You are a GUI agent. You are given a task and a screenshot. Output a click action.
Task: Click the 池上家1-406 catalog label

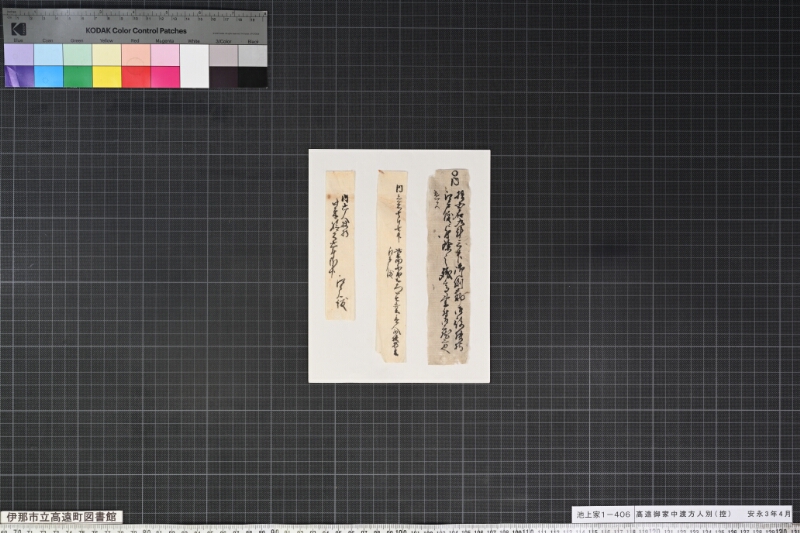pyautogui.click(x=603, y=514)
